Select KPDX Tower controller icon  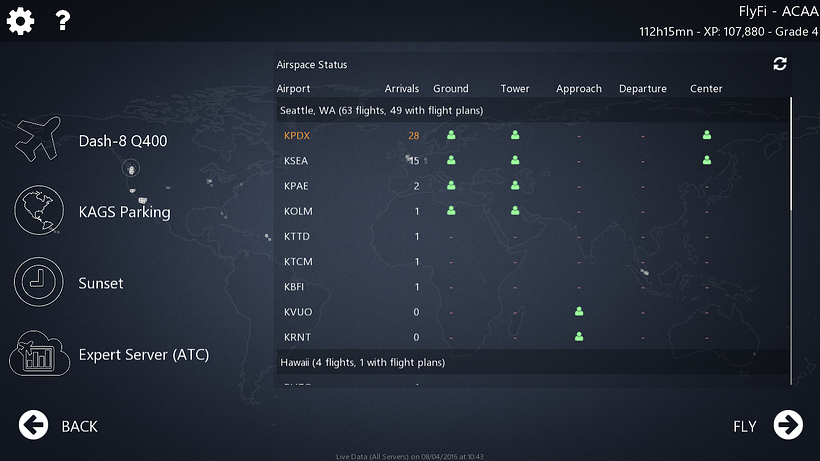click(515, 135)
